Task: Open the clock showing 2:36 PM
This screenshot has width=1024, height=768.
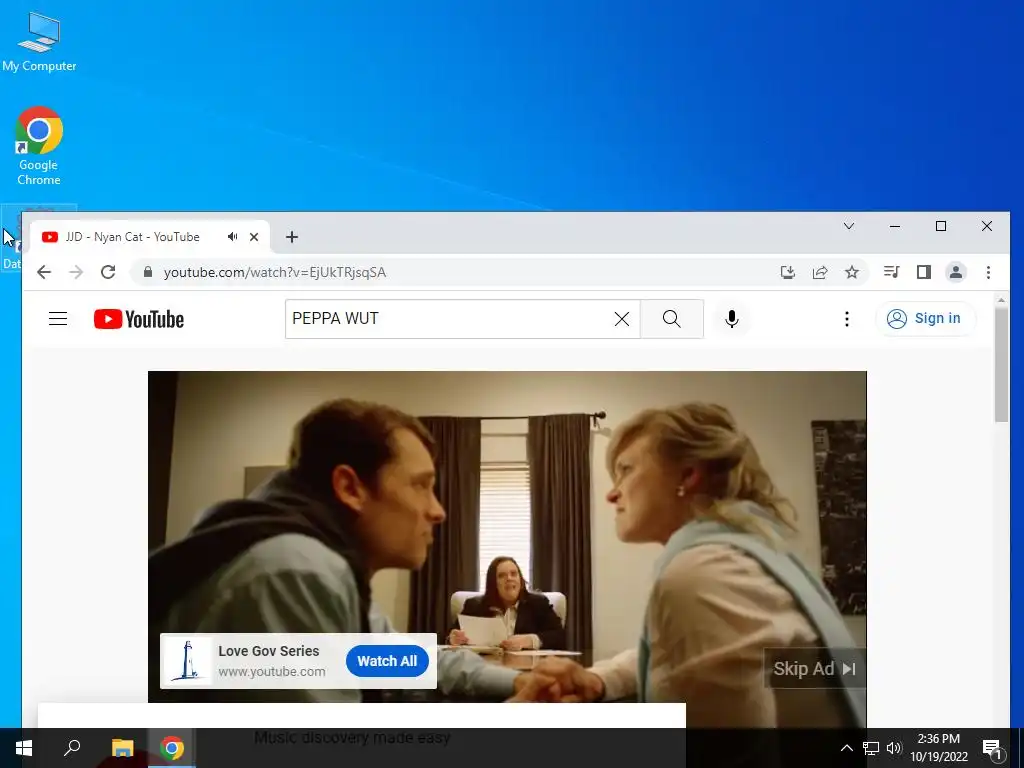Action: click(x=938, y=748)
